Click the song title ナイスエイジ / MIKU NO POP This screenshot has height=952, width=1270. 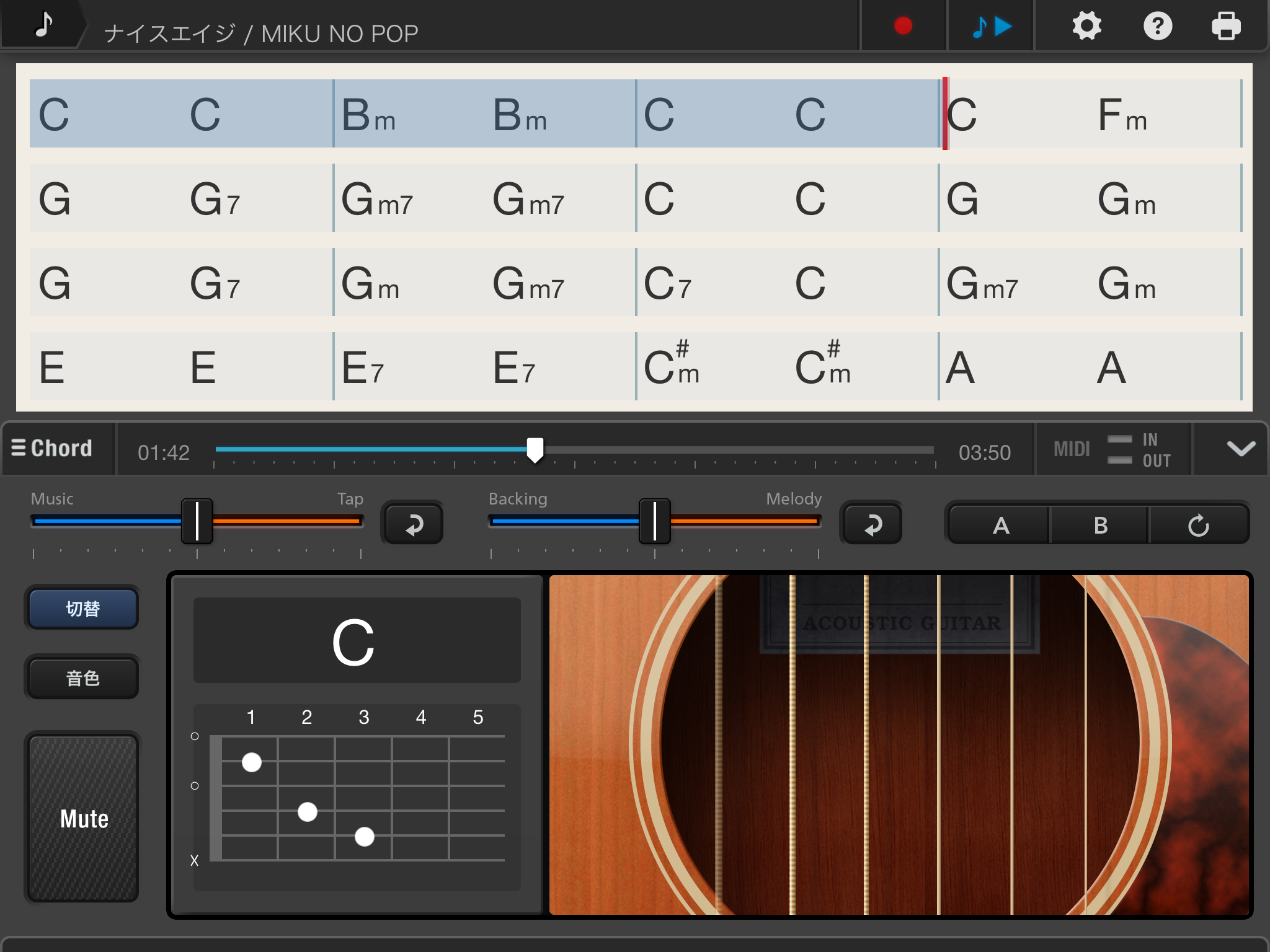point(261,33)
